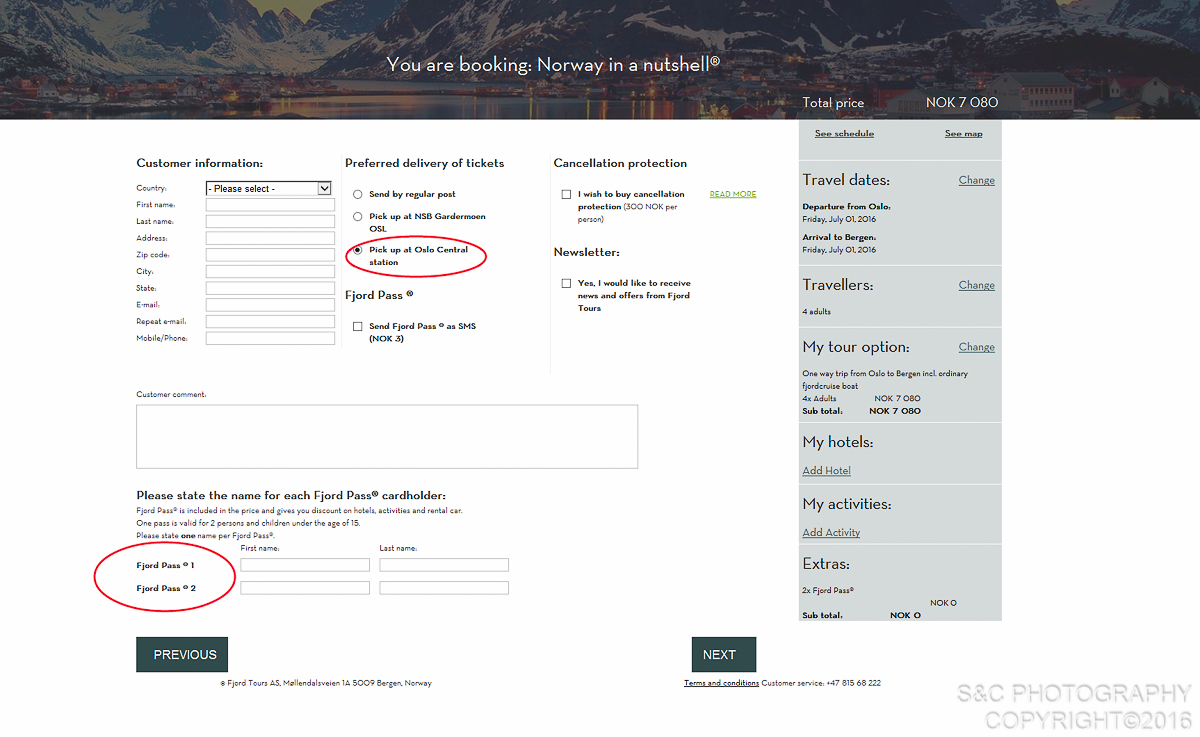Focus the E-mail input field

270,305
